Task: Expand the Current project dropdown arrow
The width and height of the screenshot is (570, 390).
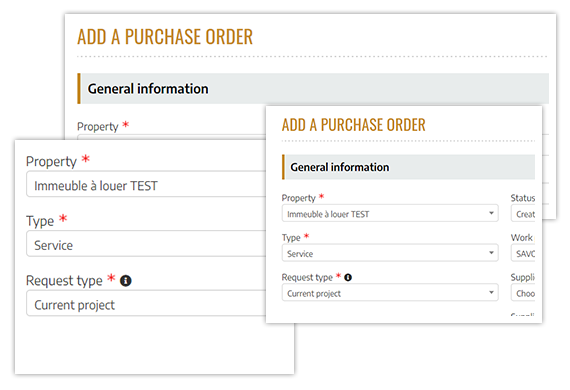Action: (x=491, y=292)
